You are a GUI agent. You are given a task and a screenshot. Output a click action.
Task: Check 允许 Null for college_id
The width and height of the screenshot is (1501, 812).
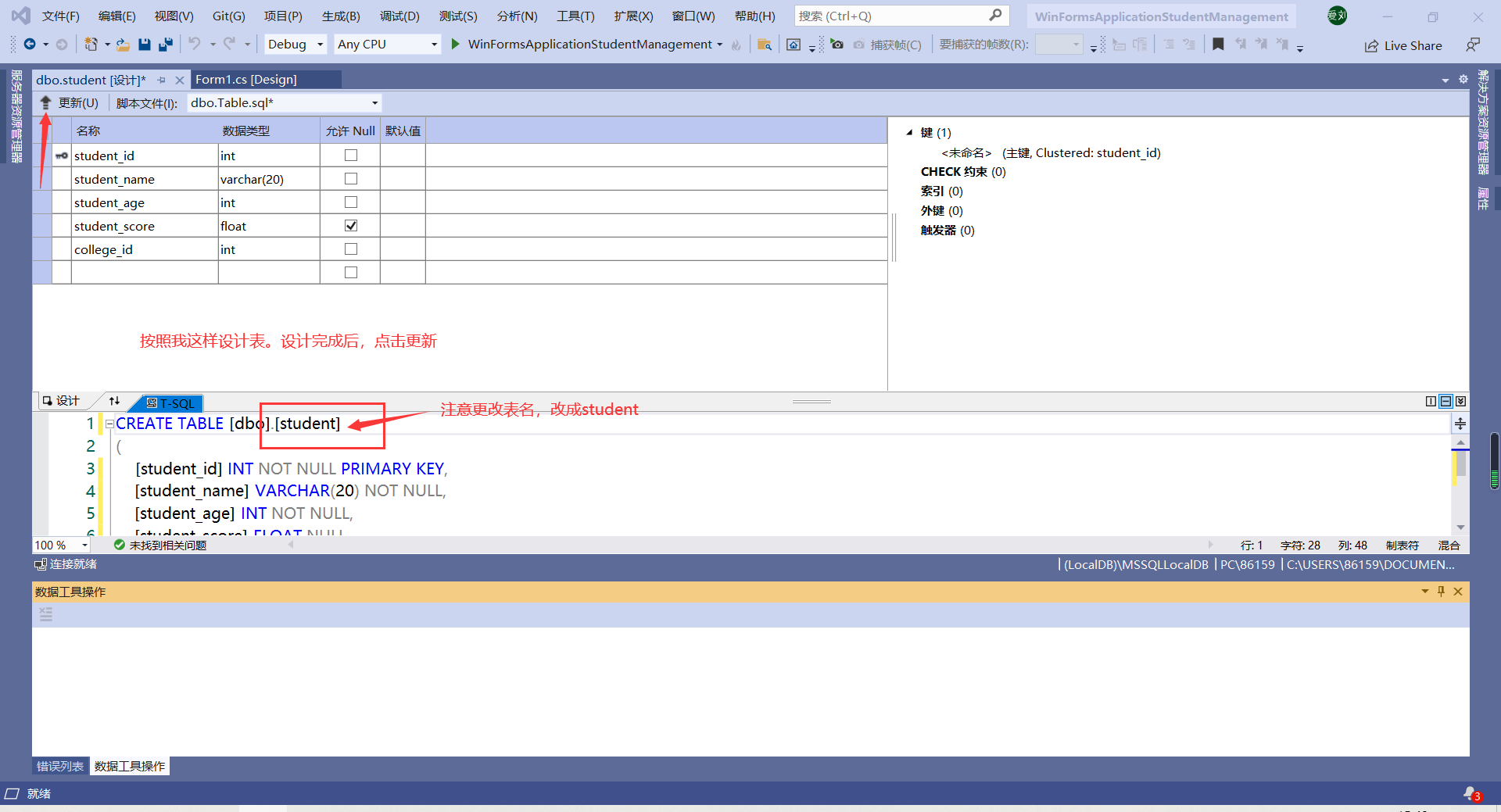pos(350,249)
